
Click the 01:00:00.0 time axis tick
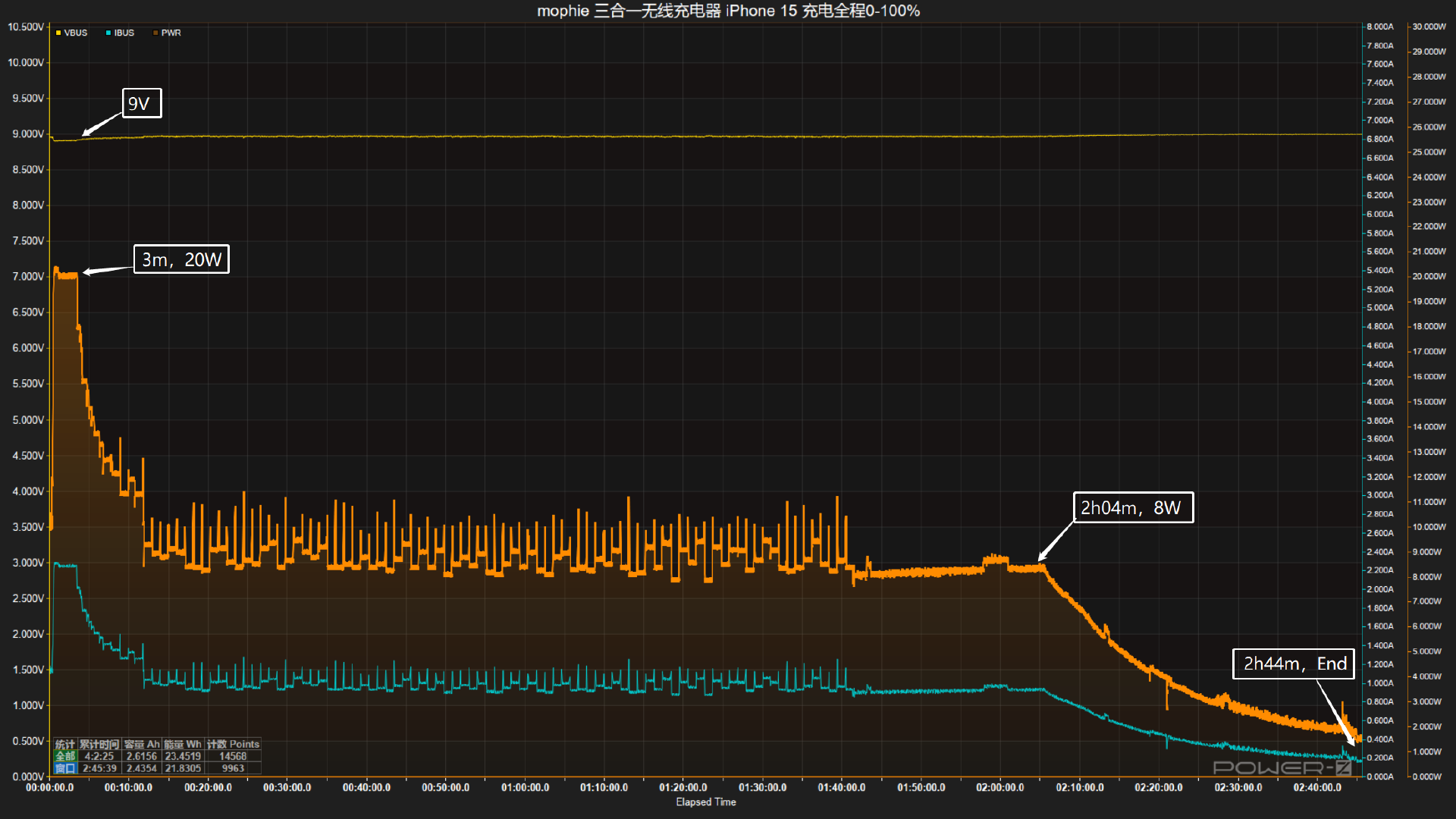[525, 787]
